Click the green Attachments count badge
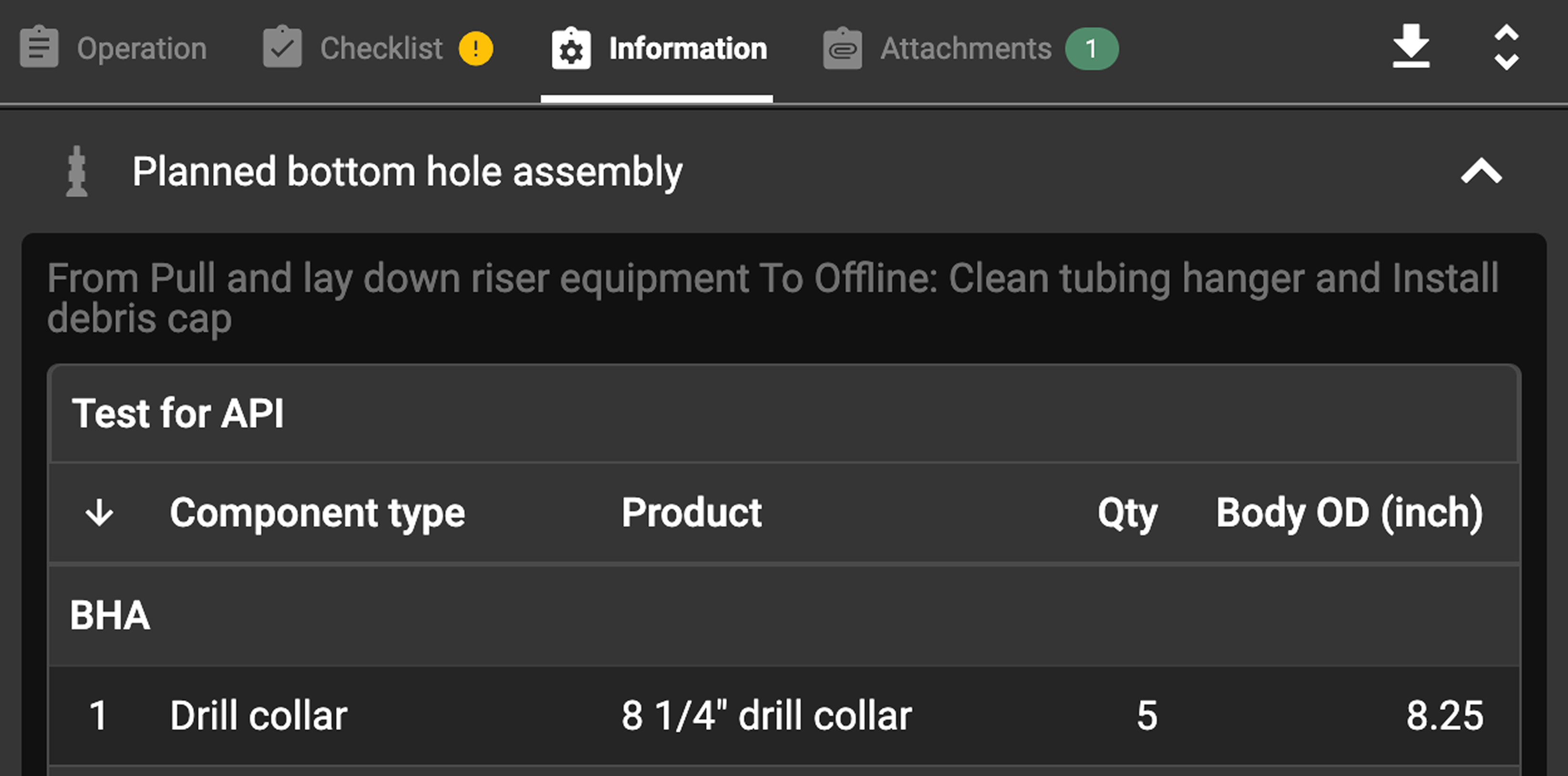 coord(1092,49)
